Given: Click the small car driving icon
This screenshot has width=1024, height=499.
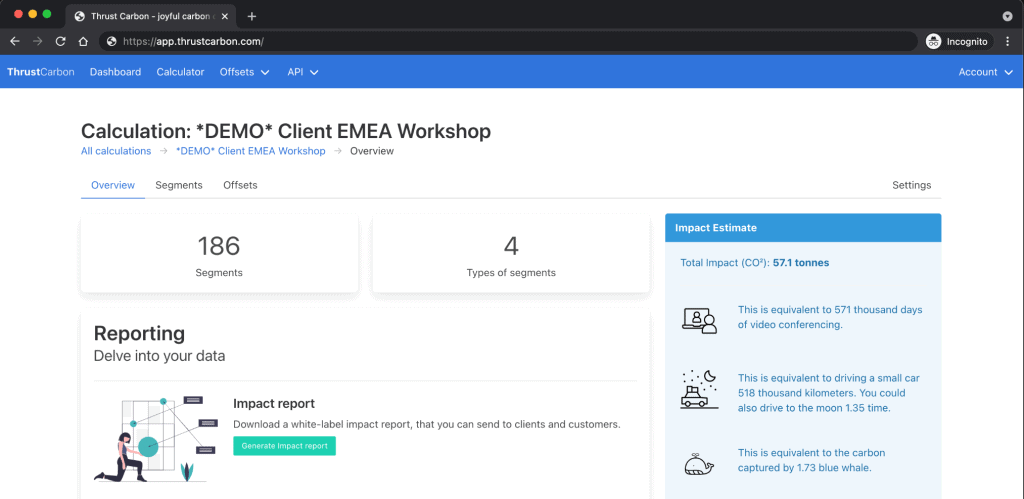Looking at the screenshot, I should (699, 389).
